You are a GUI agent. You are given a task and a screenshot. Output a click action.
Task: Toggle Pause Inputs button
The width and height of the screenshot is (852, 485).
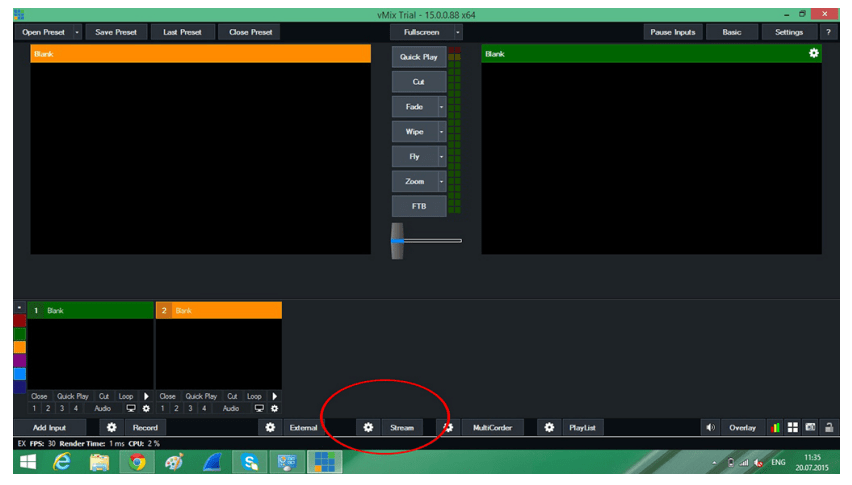tap(673, 32)
